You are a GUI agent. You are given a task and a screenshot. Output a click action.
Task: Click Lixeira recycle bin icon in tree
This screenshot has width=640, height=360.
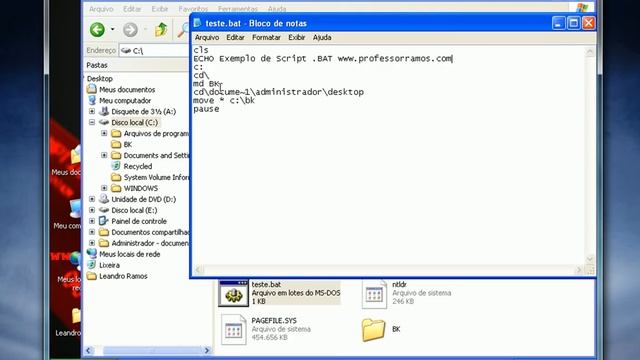click(92, 264)
